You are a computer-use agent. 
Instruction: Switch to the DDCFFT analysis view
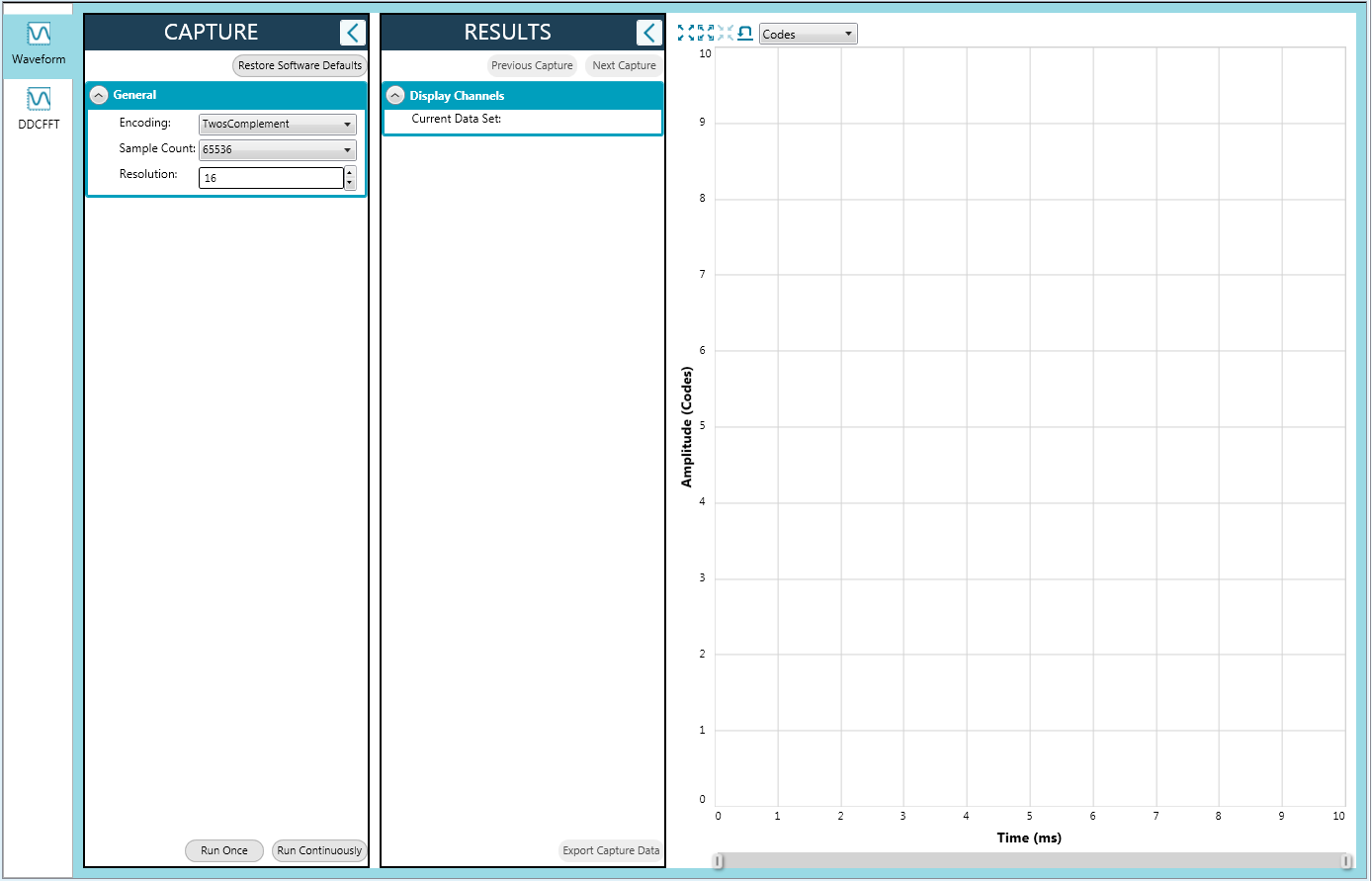[x=39, y=107]
